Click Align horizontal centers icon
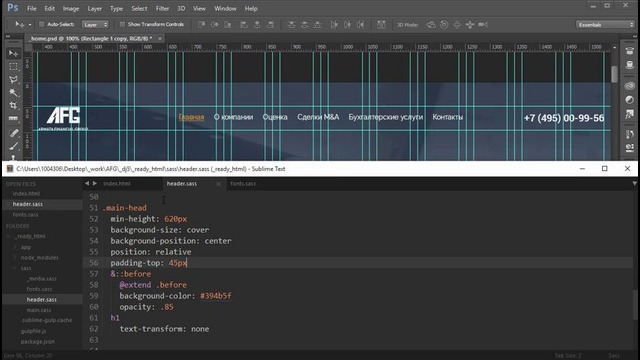Viewport: 640px width, 360px height. point(257,24)
